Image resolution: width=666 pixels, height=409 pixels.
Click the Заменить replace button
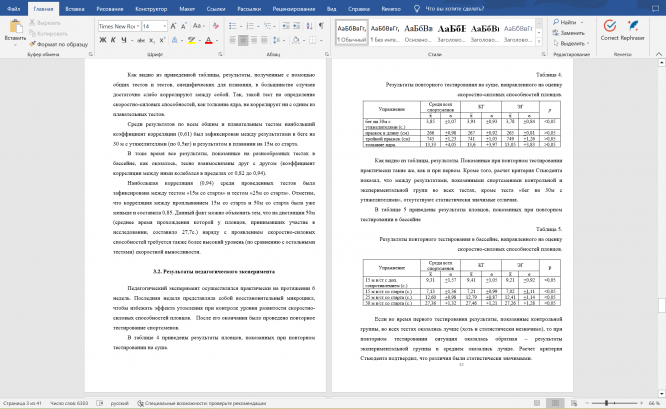(x=568, y=33)
